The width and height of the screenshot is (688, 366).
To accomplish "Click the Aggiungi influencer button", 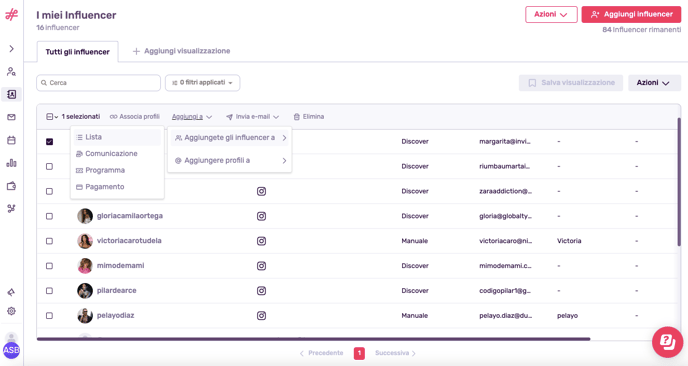I will tap(631, 14).
